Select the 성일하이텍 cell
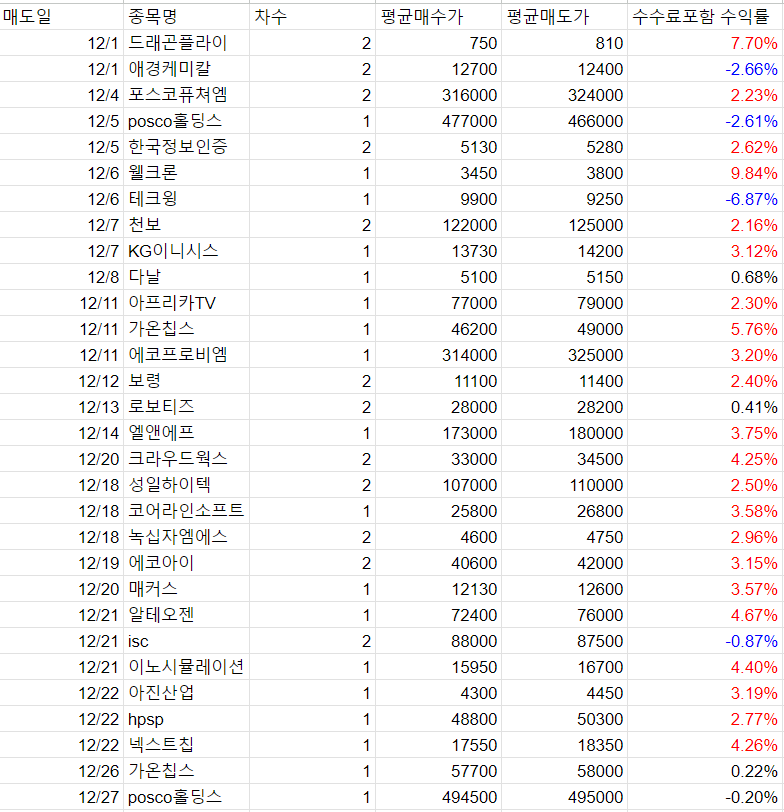Screen dimensions: 784x812 click(x=186, y=485)
